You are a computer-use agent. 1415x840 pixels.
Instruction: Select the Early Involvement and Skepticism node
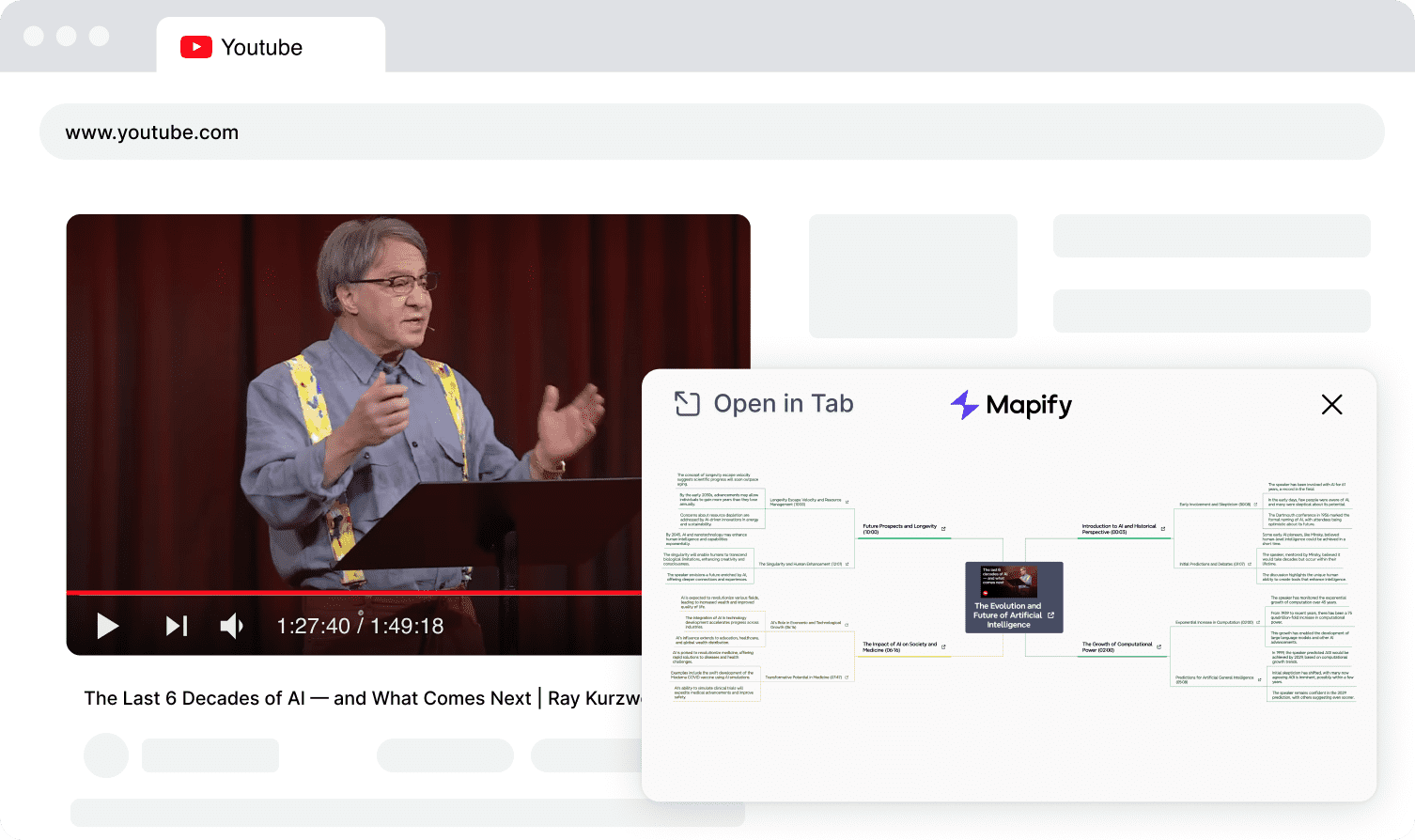[x=1214, y=505]
